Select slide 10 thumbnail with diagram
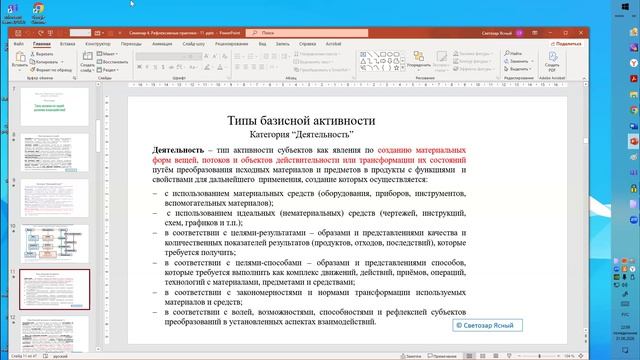Image resolution: width=640 pixels, height=360 pixels. (x=54, y=243)
